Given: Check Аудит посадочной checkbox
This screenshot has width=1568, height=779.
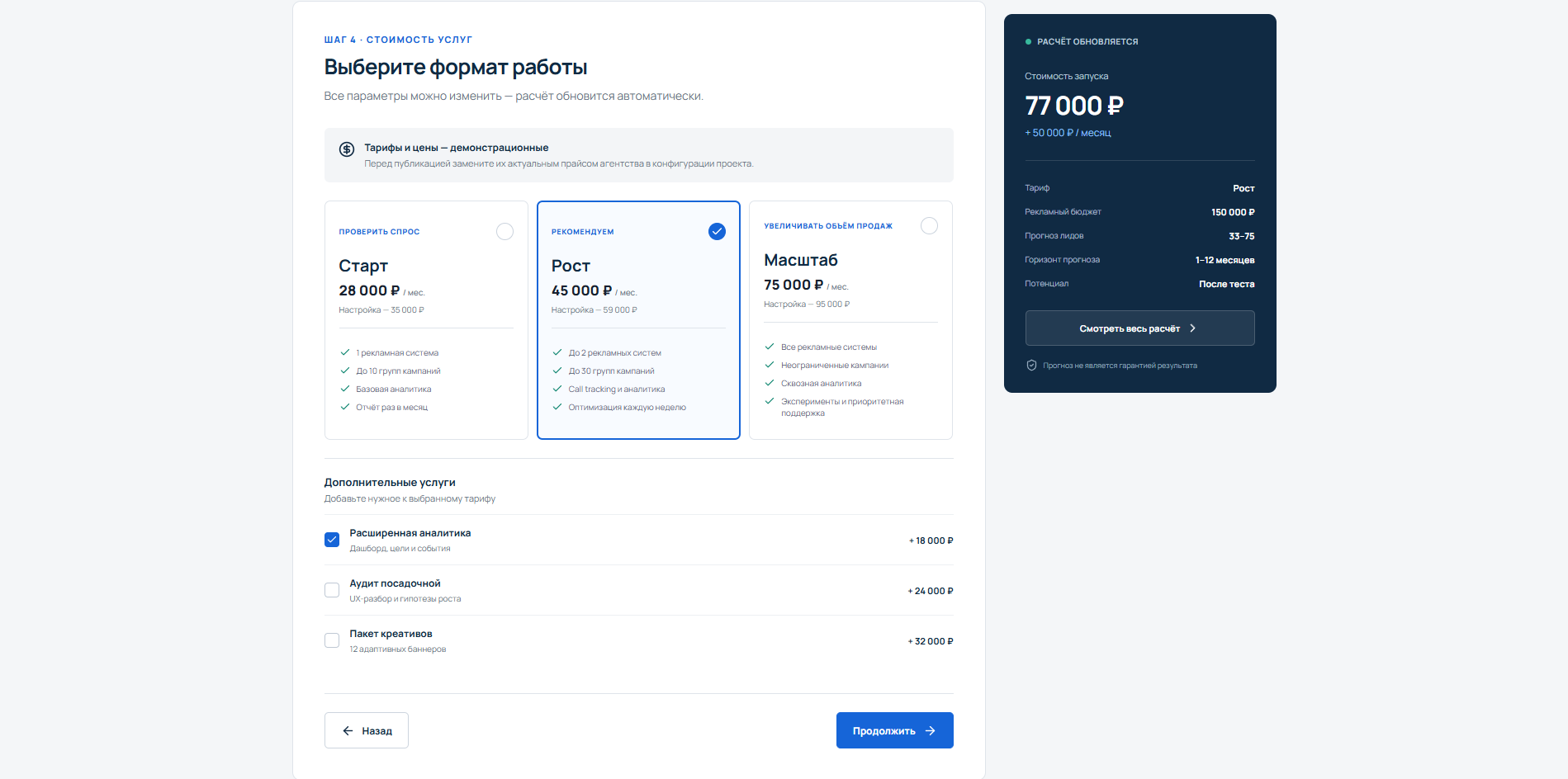Looking at the screenshot, I should coord(332,590).
